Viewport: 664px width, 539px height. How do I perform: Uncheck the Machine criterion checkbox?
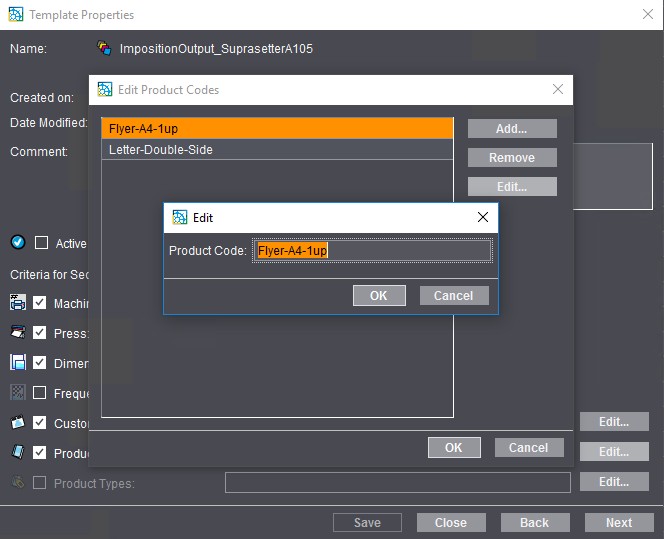tap(40, 303)
